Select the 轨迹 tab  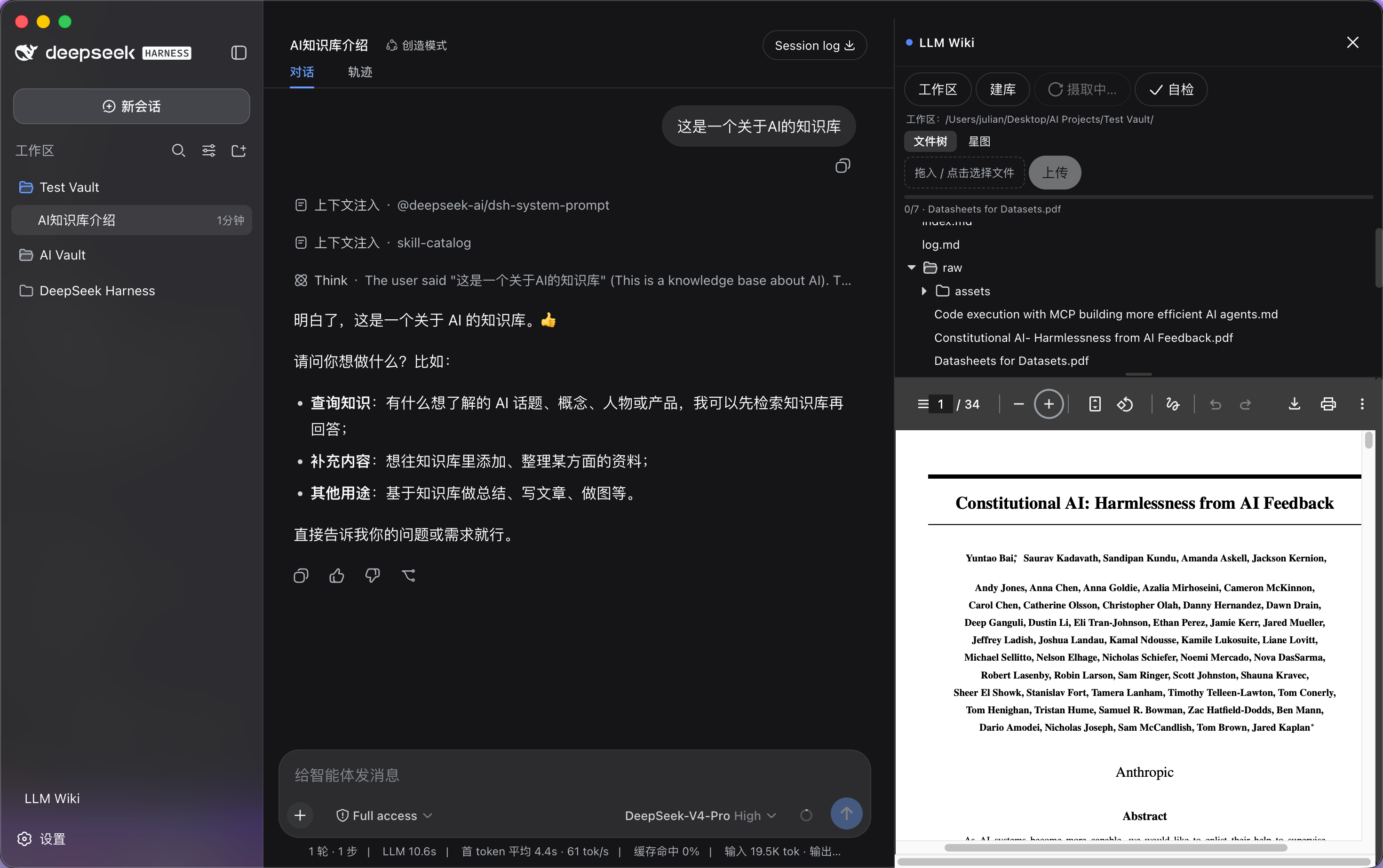click(360, 72)
